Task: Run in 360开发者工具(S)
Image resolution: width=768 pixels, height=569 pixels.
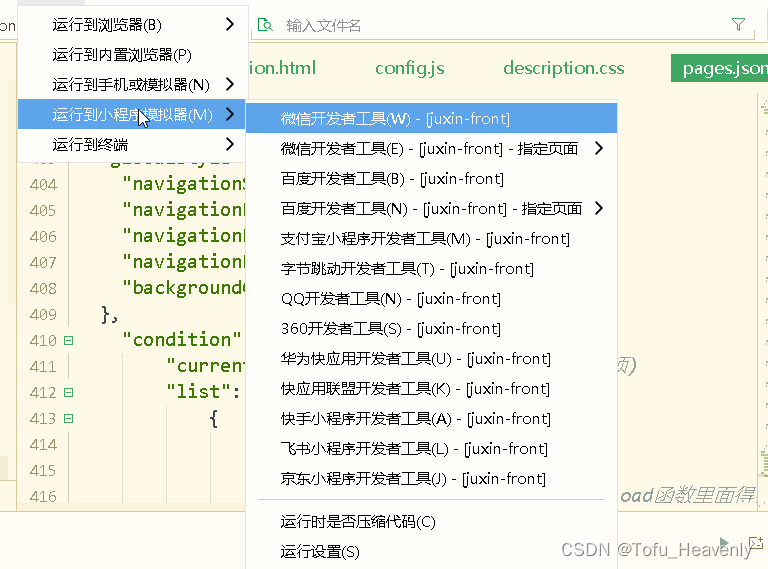Action: (x=431, y=329)
